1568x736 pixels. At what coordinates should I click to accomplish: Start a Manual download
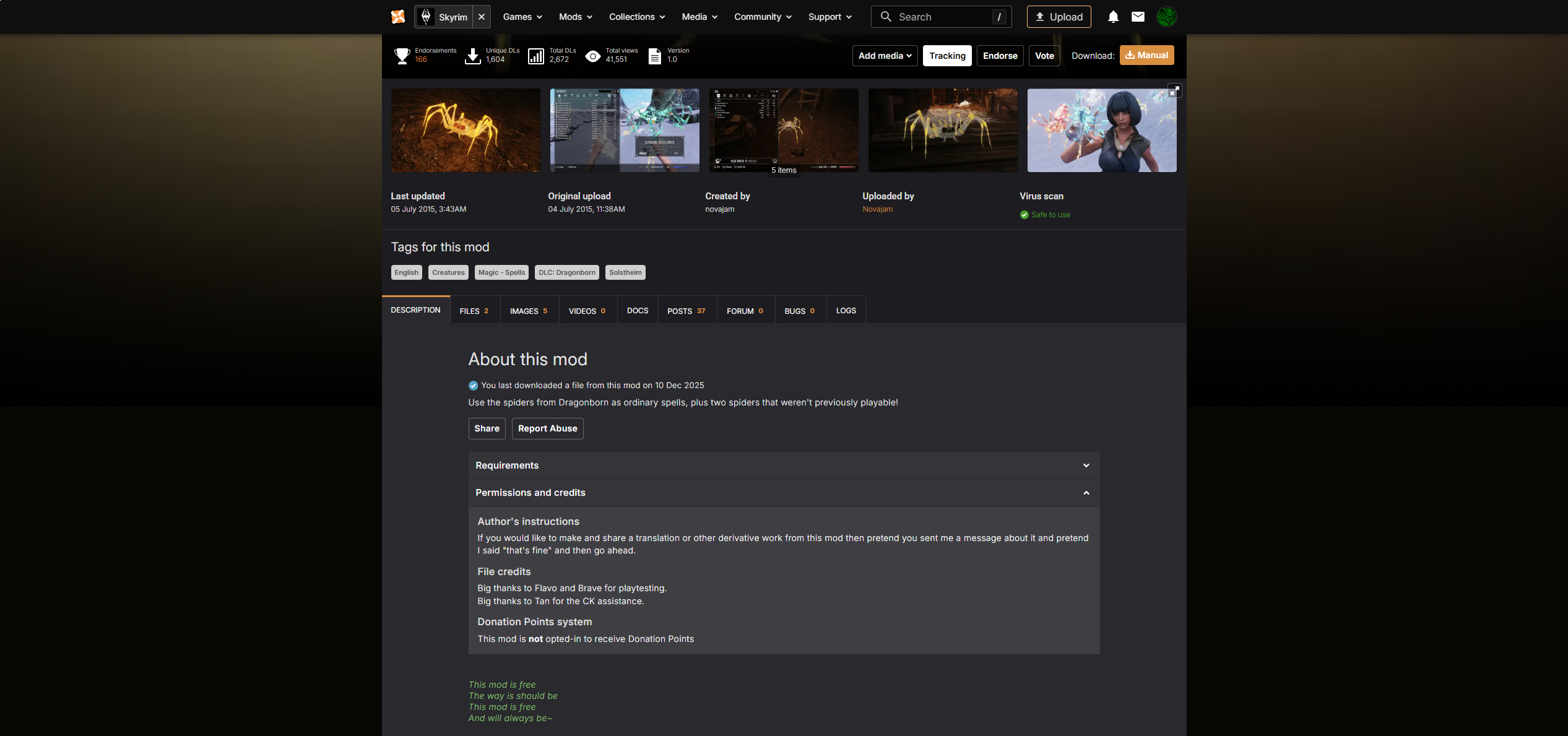pos(1146,55)
